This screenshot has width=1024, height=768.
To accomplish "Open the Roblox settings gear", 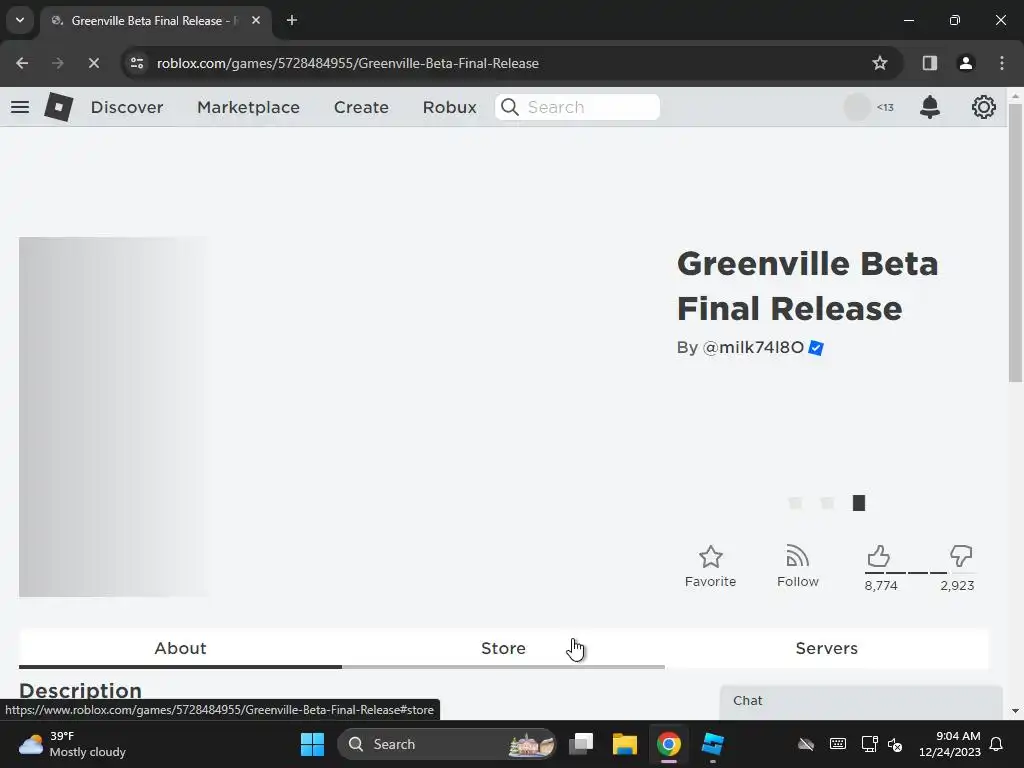I will pyautogui.click(x=984, y=107).
